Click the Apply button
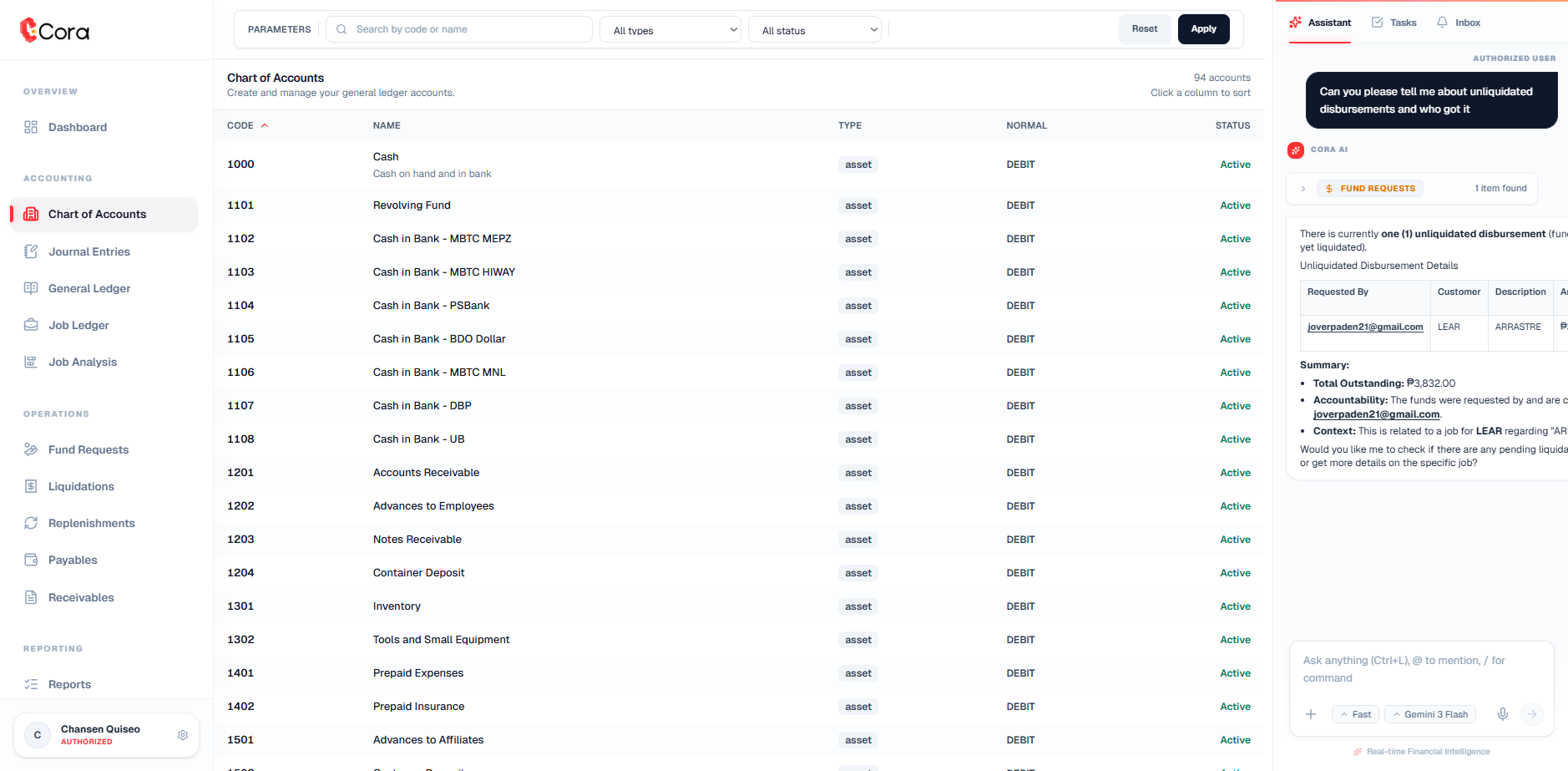Viewport: 1568px width, 771px height. 1203,29
